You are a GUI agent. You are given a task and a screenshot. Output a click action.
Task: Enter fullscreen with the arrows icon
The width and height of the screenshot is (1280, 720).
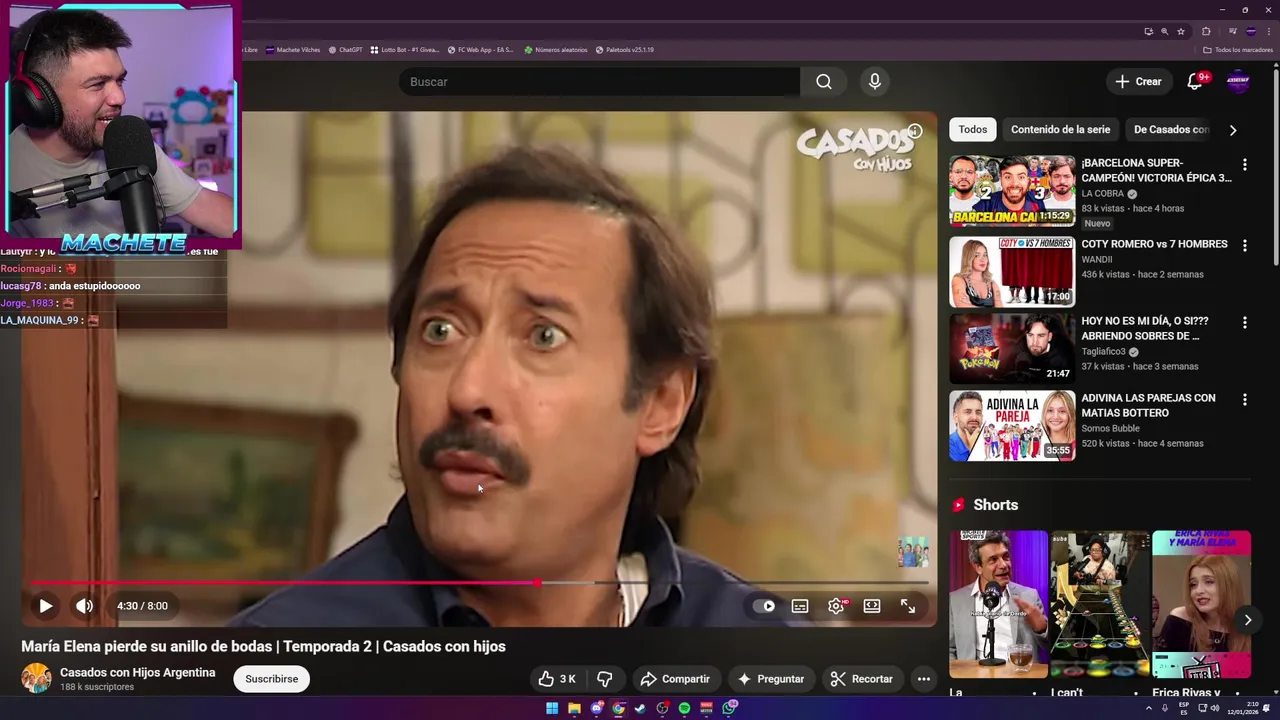[x=908, y=606]
